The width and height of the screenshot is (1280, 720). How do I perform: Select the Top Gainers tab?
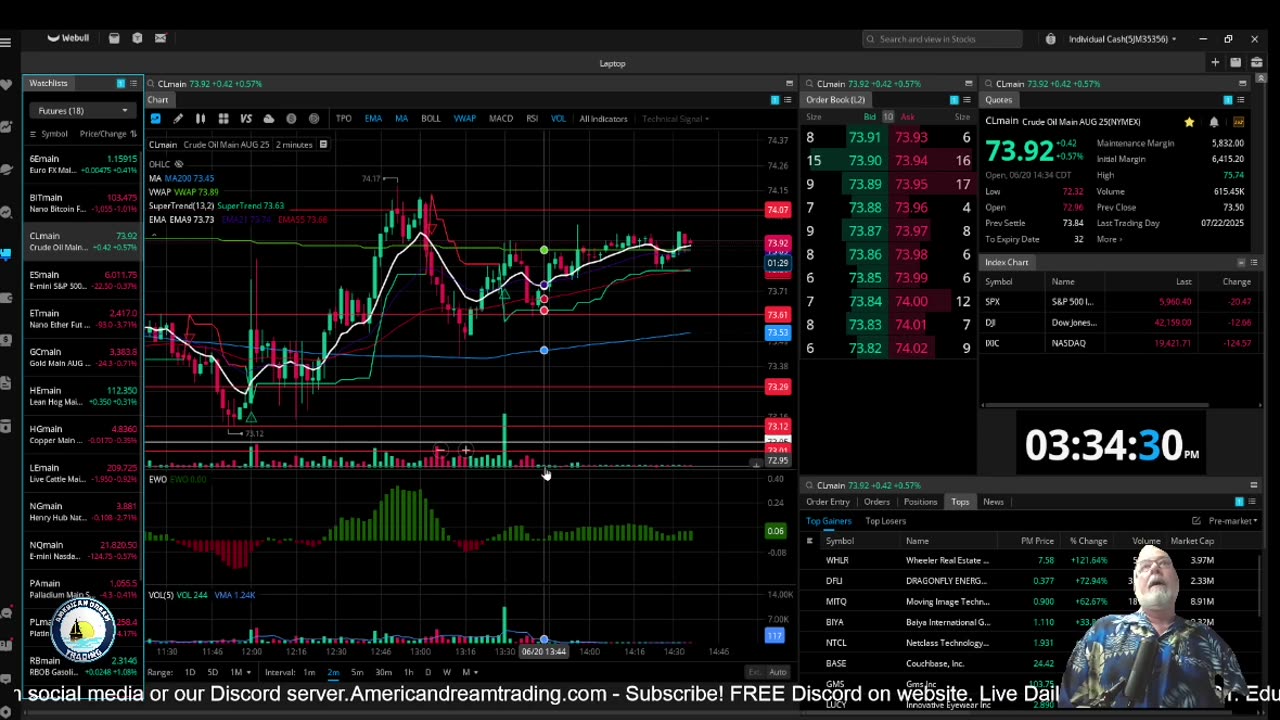tap(829, 521)
